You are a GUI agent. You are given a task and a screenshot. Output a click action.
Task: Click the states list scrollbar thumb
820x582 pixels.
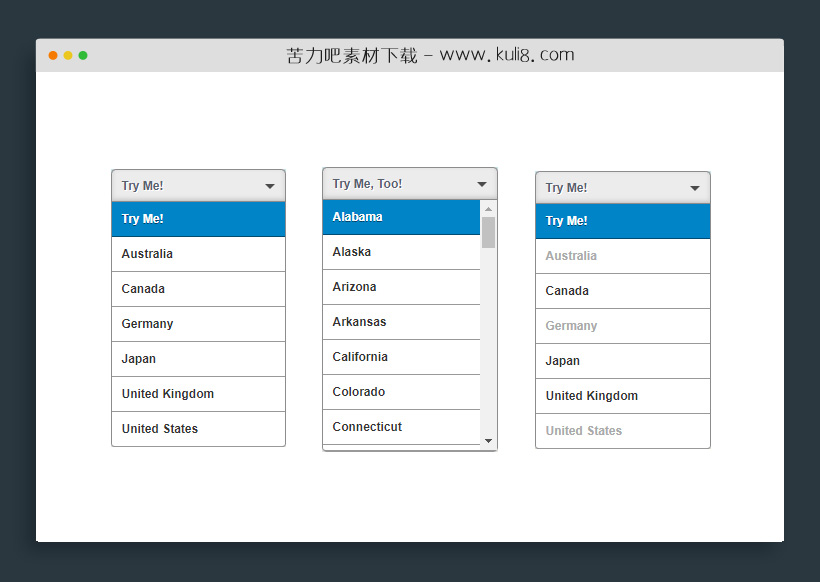coord(488,232)
